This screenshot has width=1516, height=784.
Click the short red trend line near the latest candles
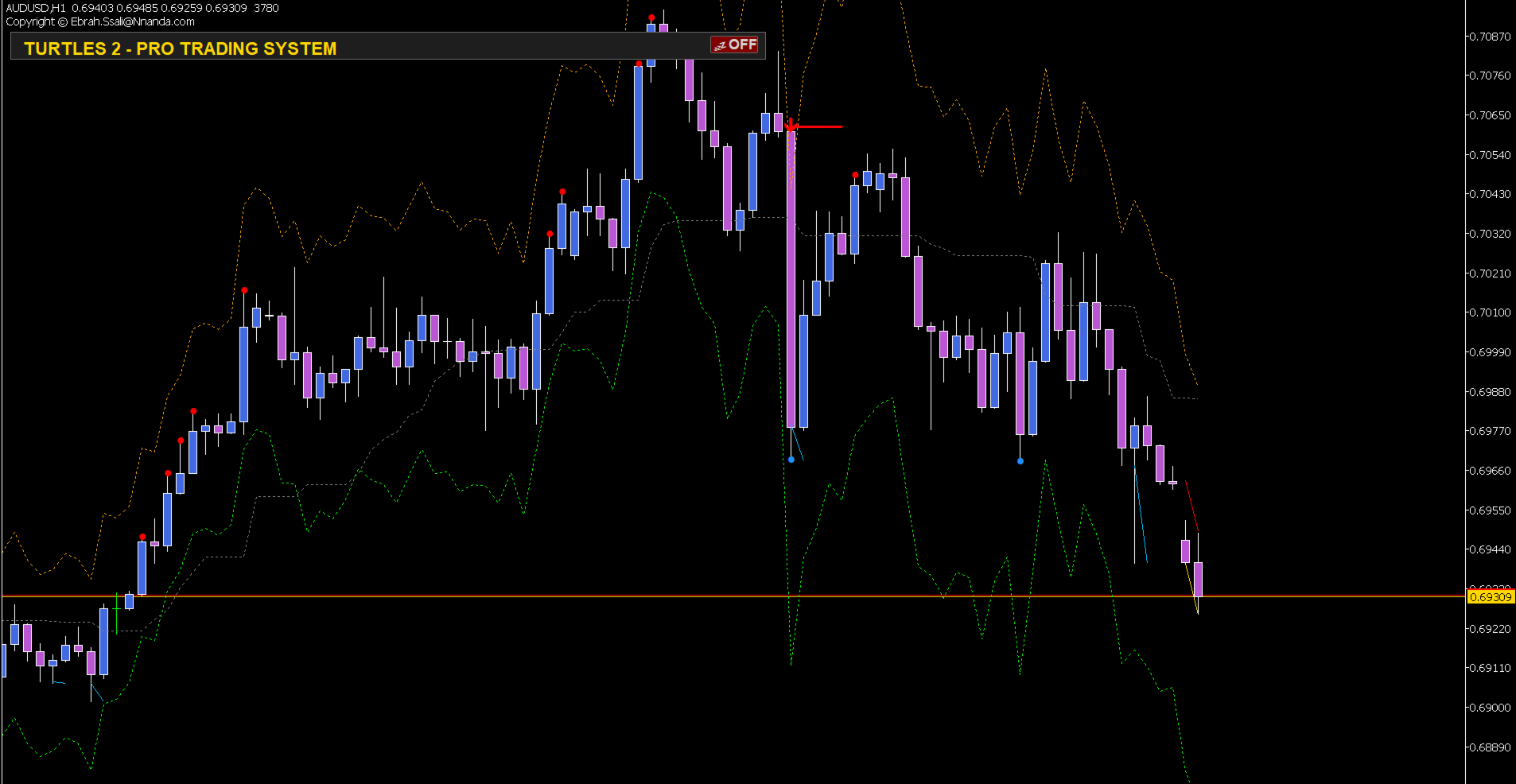coord(1191,506)
